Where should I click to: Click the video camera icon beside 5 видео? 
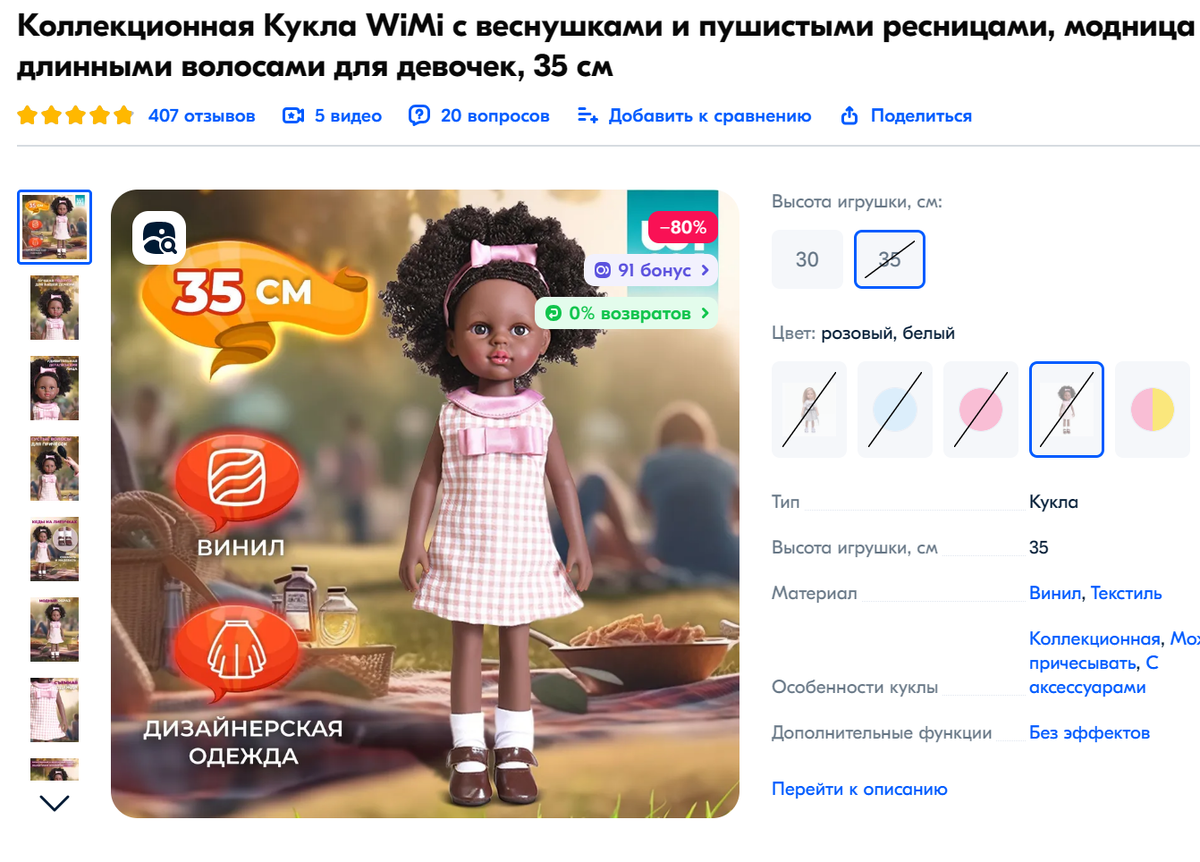click(x=293, y=116)
